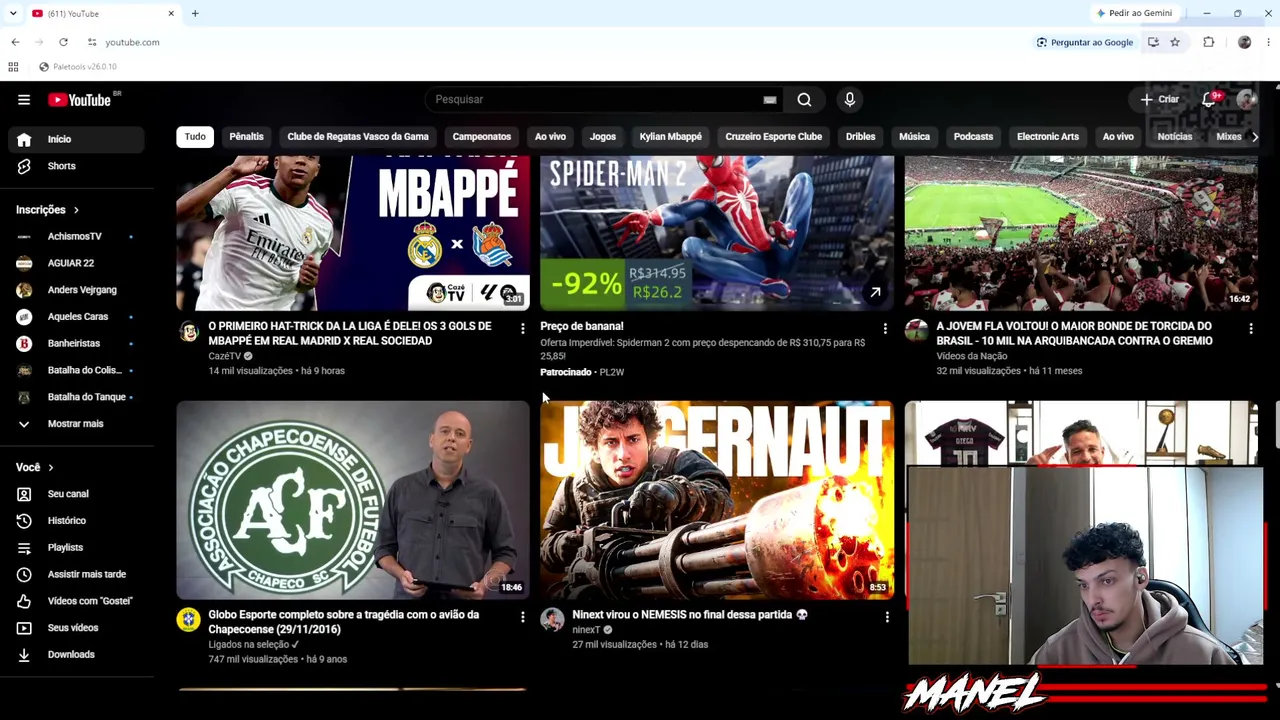Image resolution: width=1280 pixels, height=720 pixels.
Task: Open the Chrome apps grid shortcut
Action: (13, 67)
